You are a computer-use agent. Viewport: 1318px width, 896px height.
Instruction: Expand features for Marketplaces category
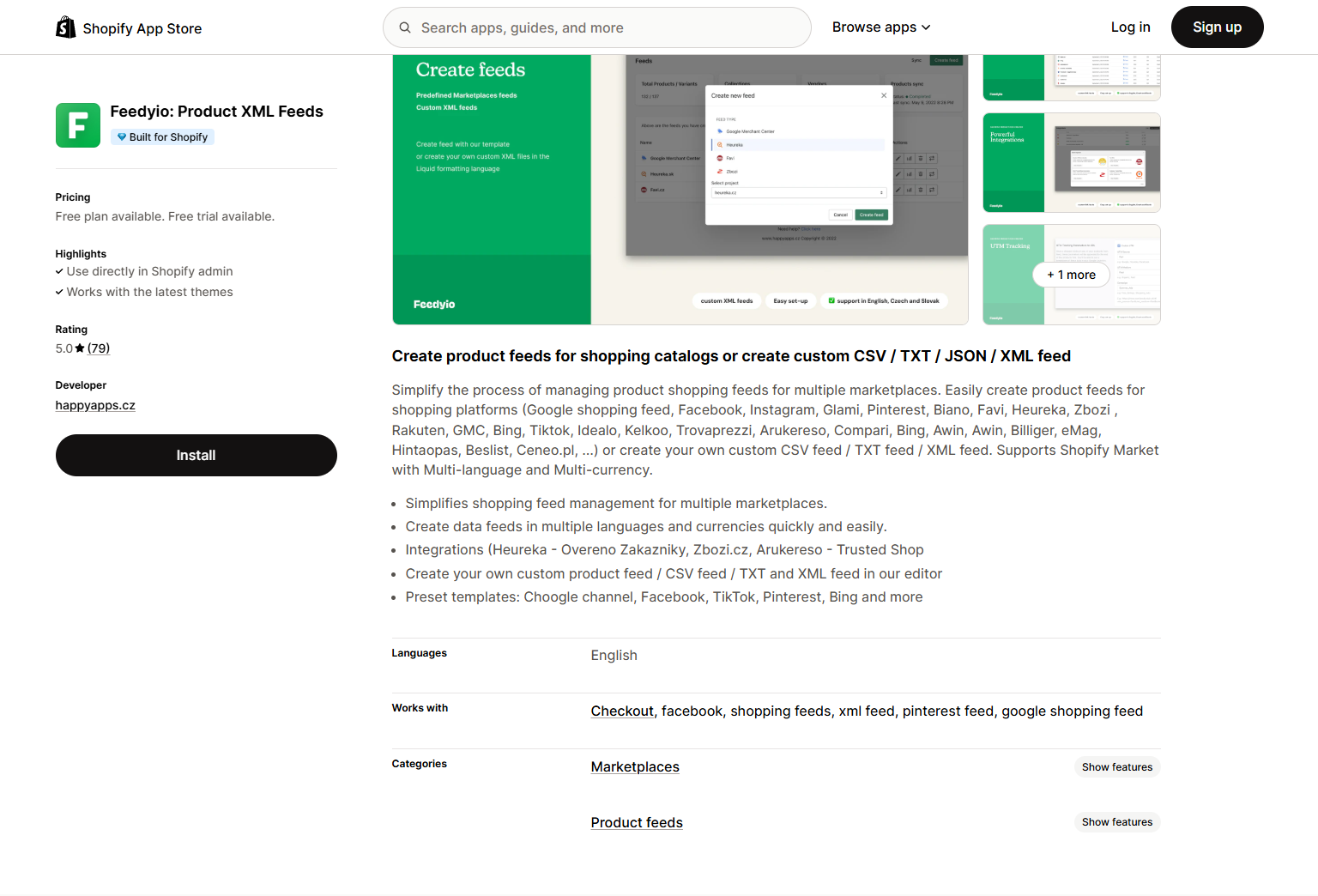coord(1116,767)
